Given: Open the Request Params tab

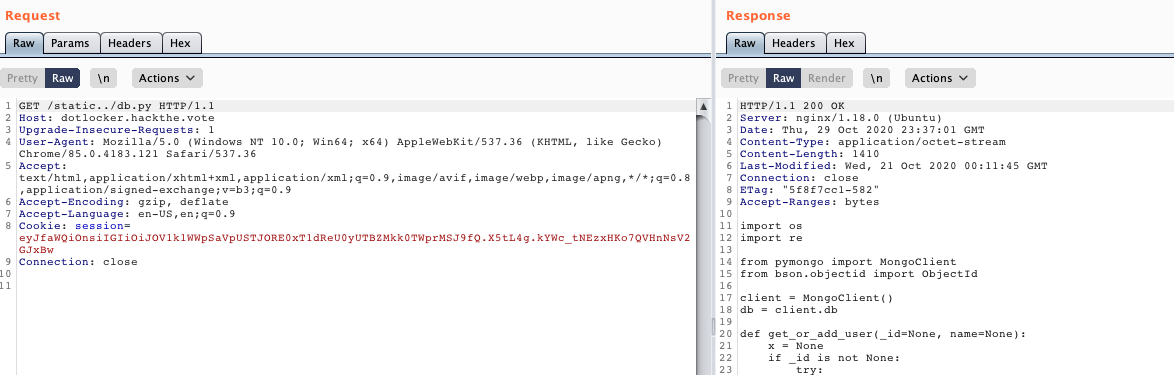Looking at the screenshot, I should pyautogui.click(x=70, y=43).
